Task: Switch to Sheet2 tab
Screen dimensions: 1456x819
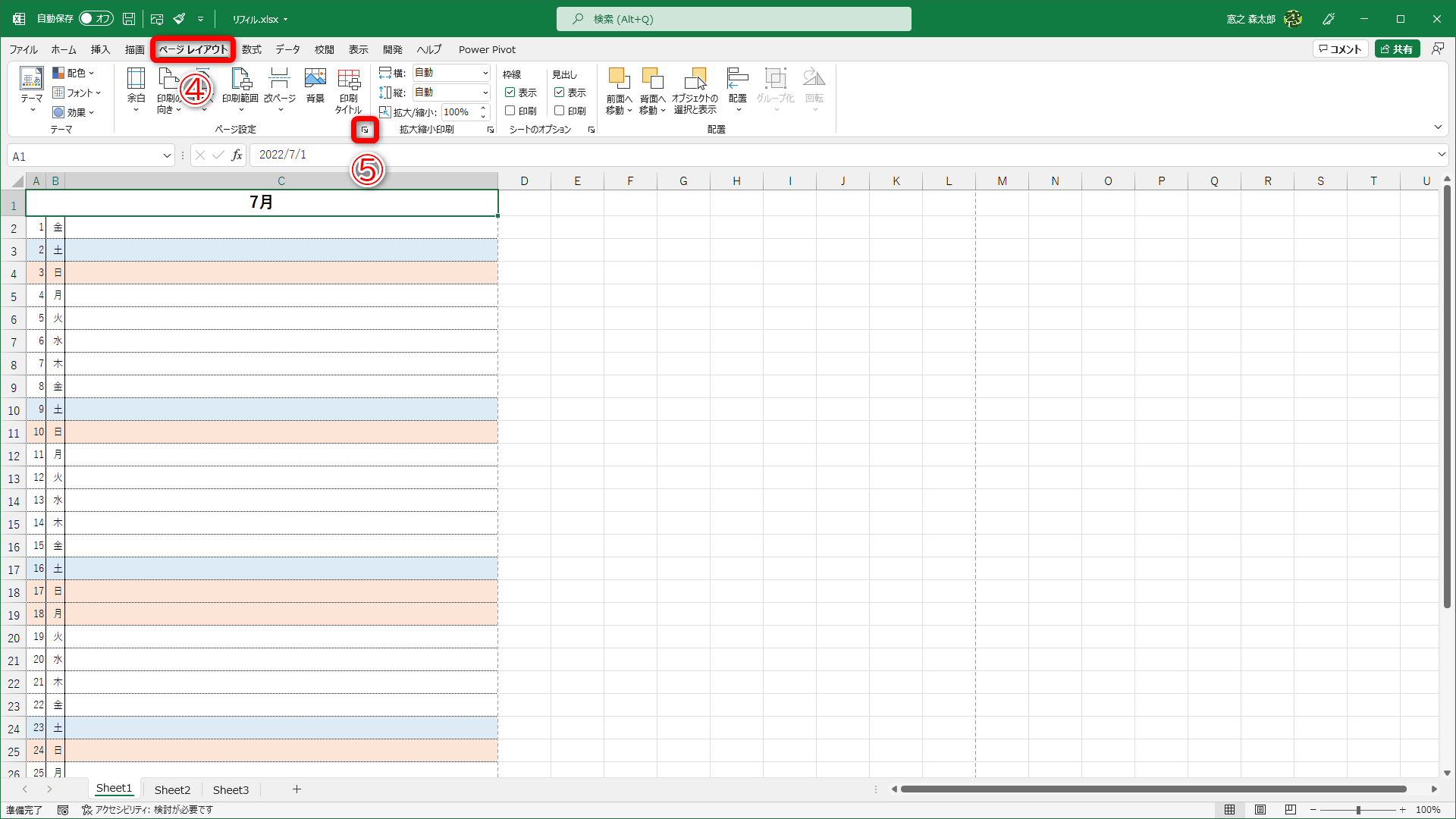Action: pos(172,789)
